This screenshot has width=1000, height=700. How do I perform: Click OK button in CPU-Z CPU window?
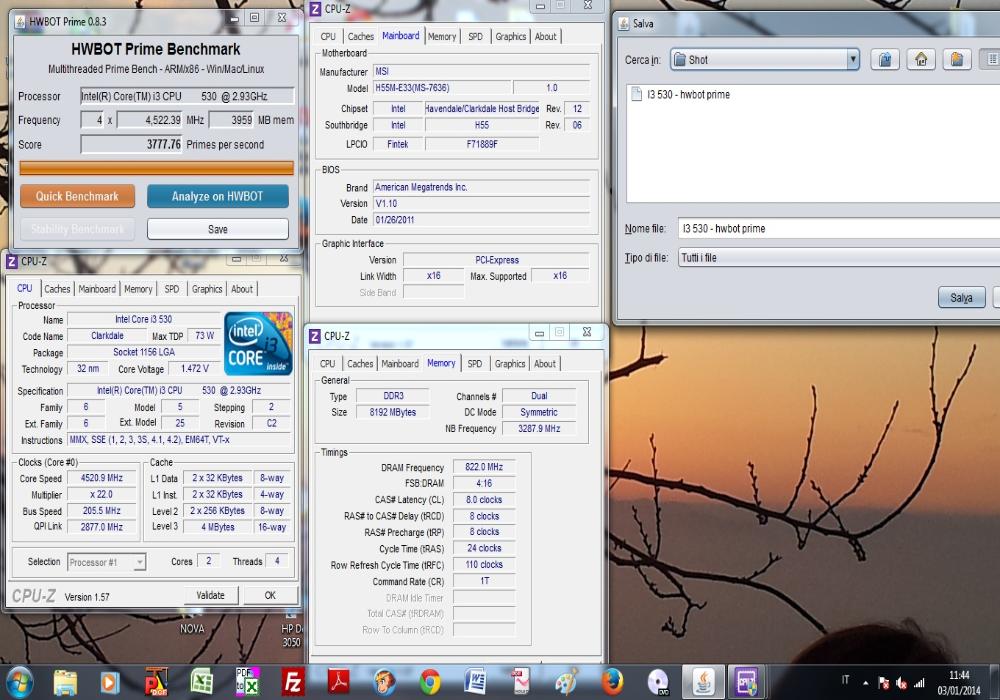pos(270,595)
